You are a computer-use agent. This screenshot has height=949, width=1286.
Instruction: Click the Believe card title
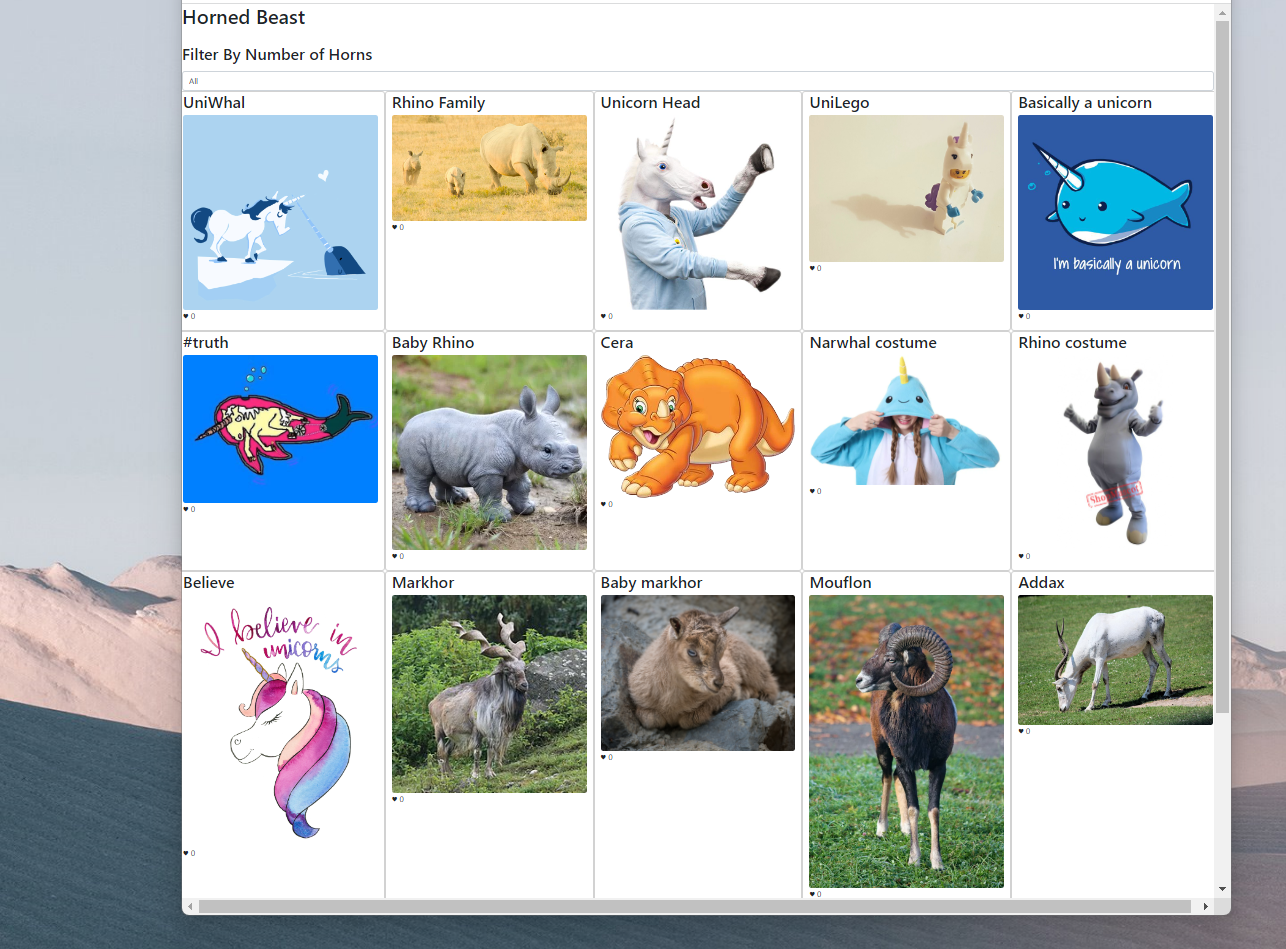pos(209,583)
